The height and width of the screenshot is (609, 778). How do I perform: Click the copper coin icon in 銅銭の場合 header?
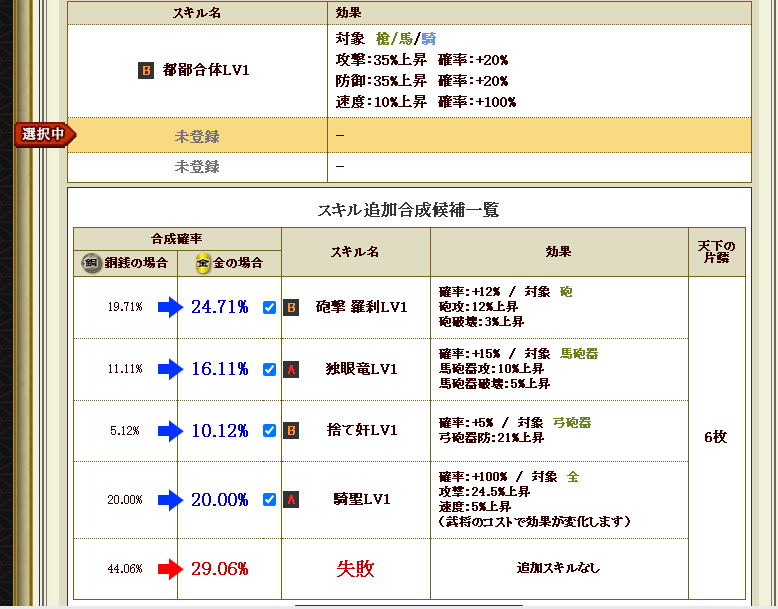click(x=91, y=263)
